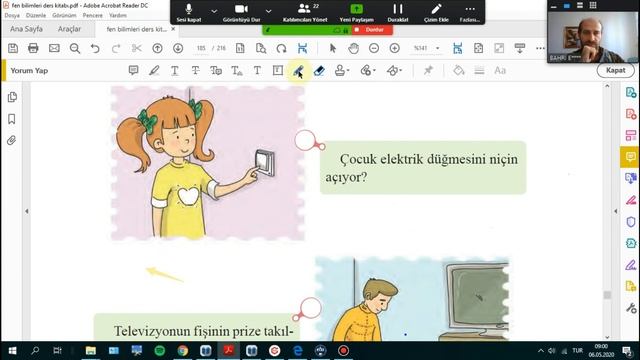Collapse the right tools pane arrow
640x360 pixels.
[616, 211]
